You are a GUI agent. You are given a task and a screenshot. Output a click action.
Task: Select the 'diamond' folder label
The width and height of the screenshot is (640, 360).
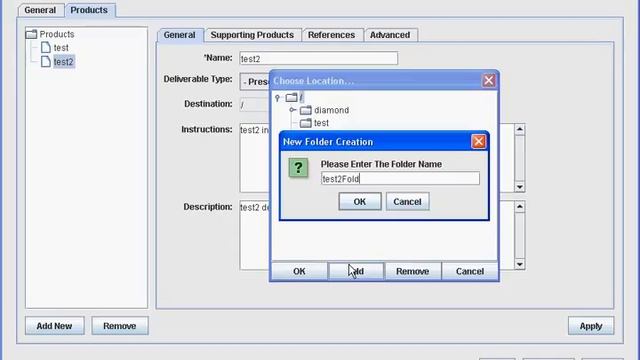331,110
